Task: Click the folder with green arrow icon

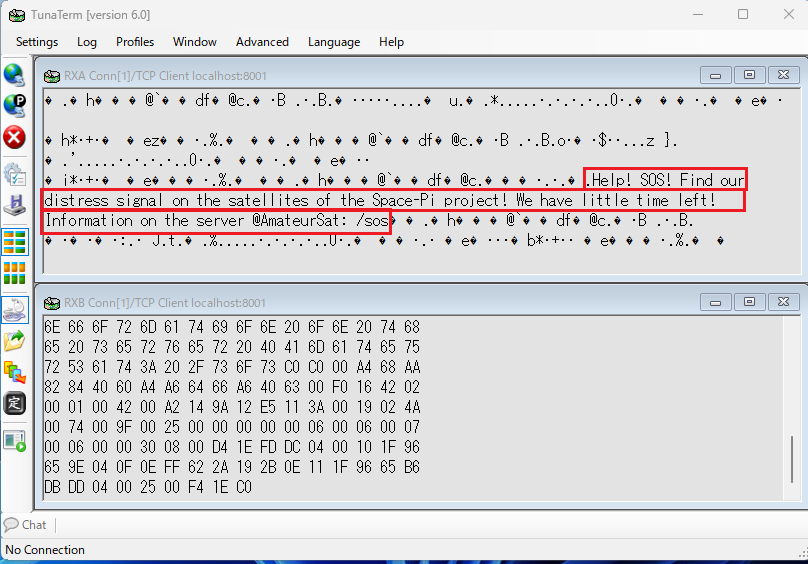Action: click(x=14, y=341)
